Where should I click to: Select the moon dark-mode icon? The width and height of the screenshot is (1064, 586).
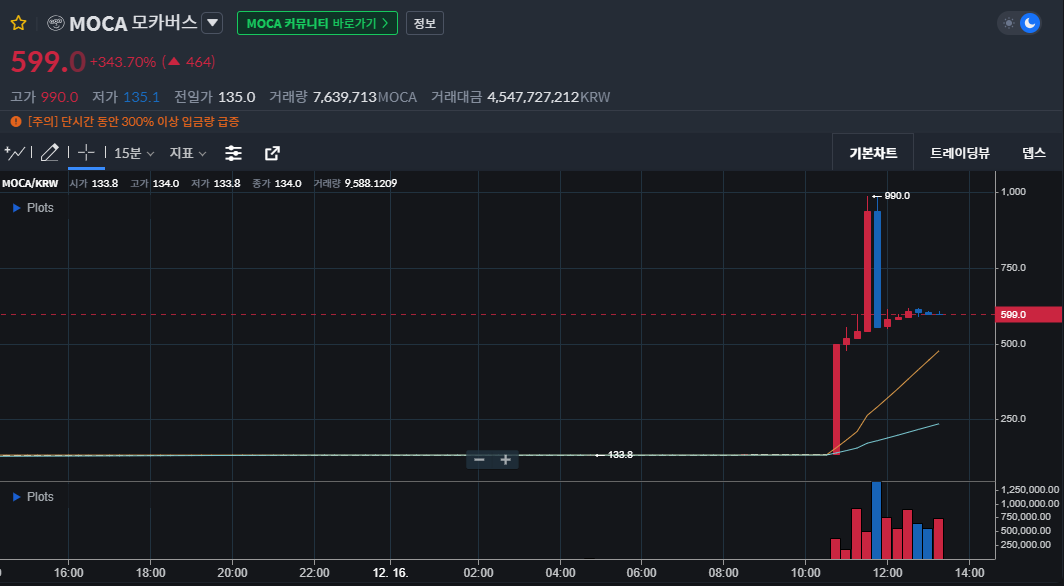[1030, 23]
